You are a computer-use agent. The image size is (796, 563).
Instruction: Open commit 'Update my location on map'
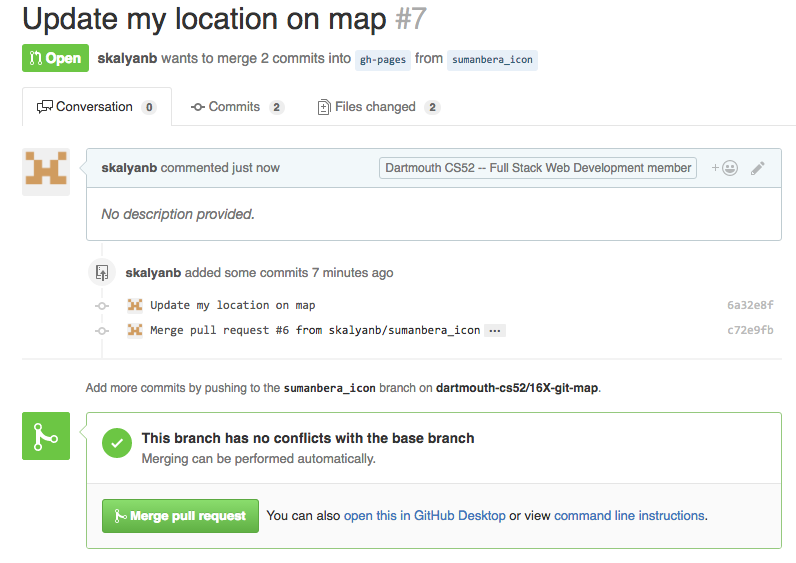(233, 305)
